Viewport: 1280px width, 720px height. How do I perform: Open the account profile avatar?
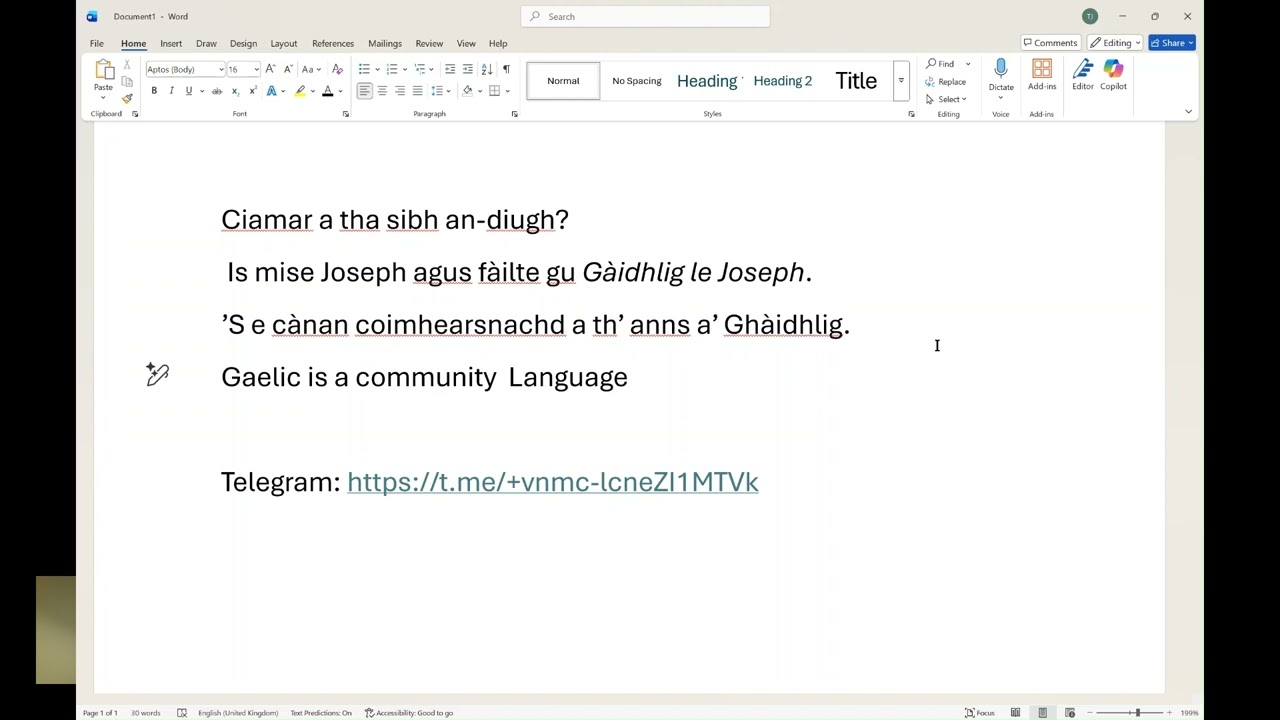pyautogui.click(x=1090, y=16)
